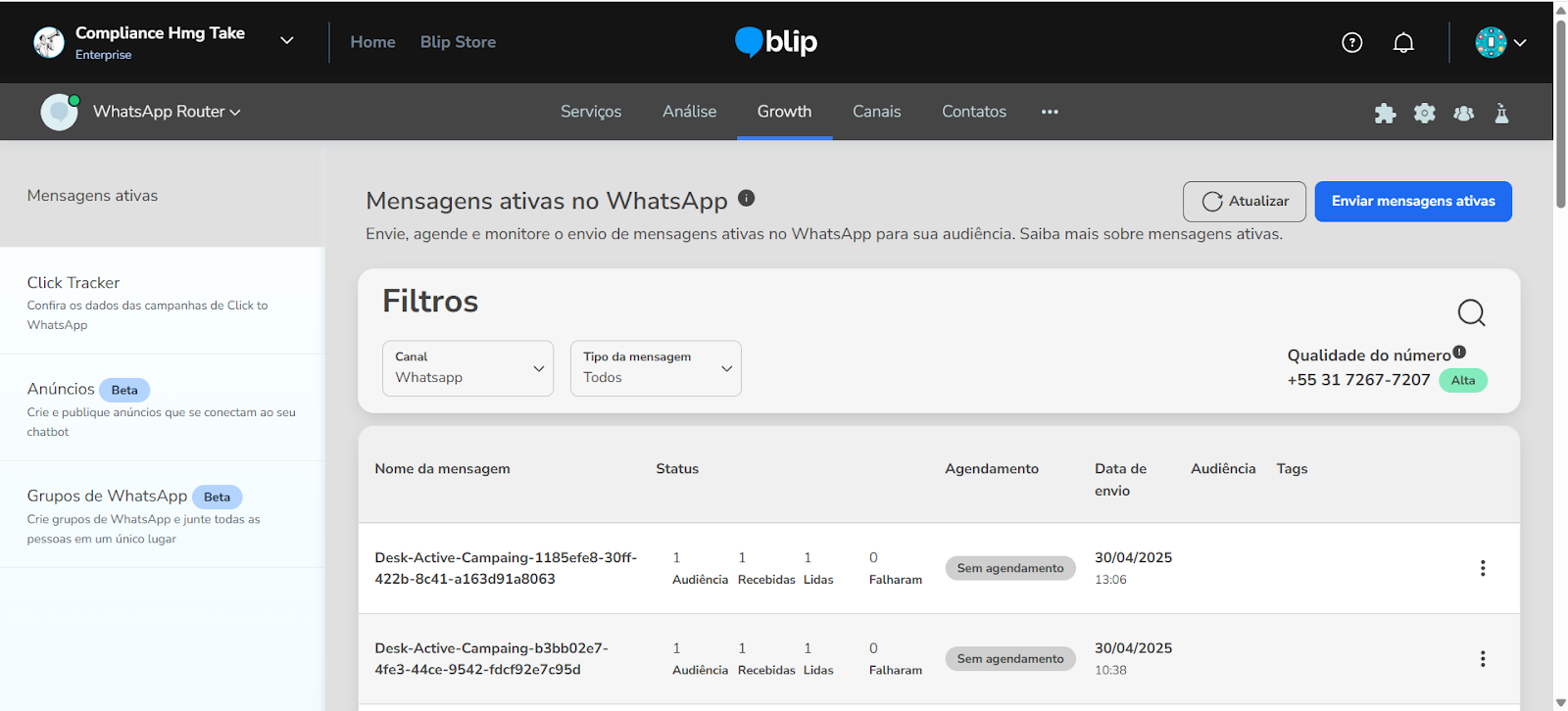The image size is (1568, 711).
Task: Click the blip logo
Action: coord(776,41)
